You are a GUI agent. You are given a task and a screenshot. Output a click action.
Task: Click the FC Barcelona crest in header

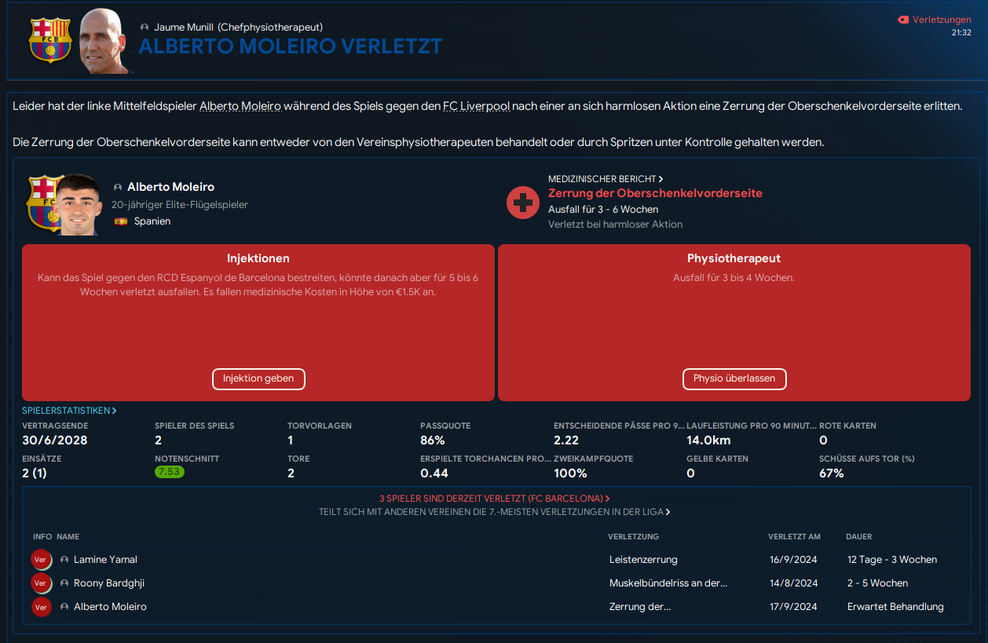[49, 40]
